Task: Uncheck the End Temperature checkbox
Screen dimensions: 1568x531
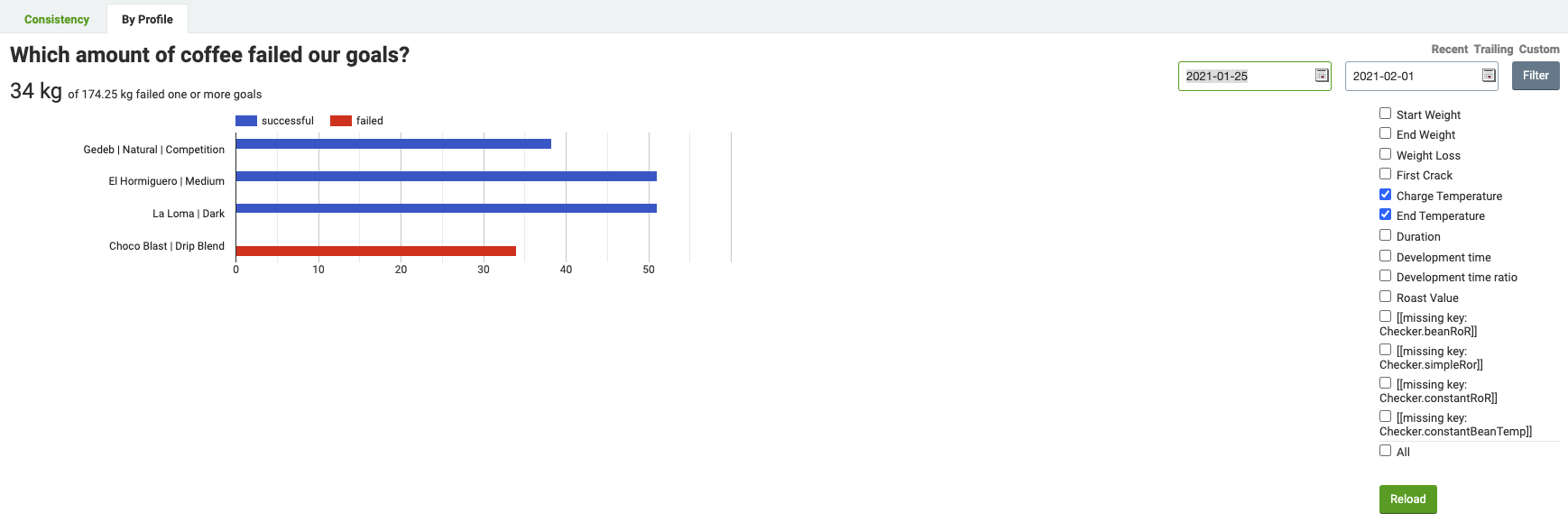Action: 1385,215
